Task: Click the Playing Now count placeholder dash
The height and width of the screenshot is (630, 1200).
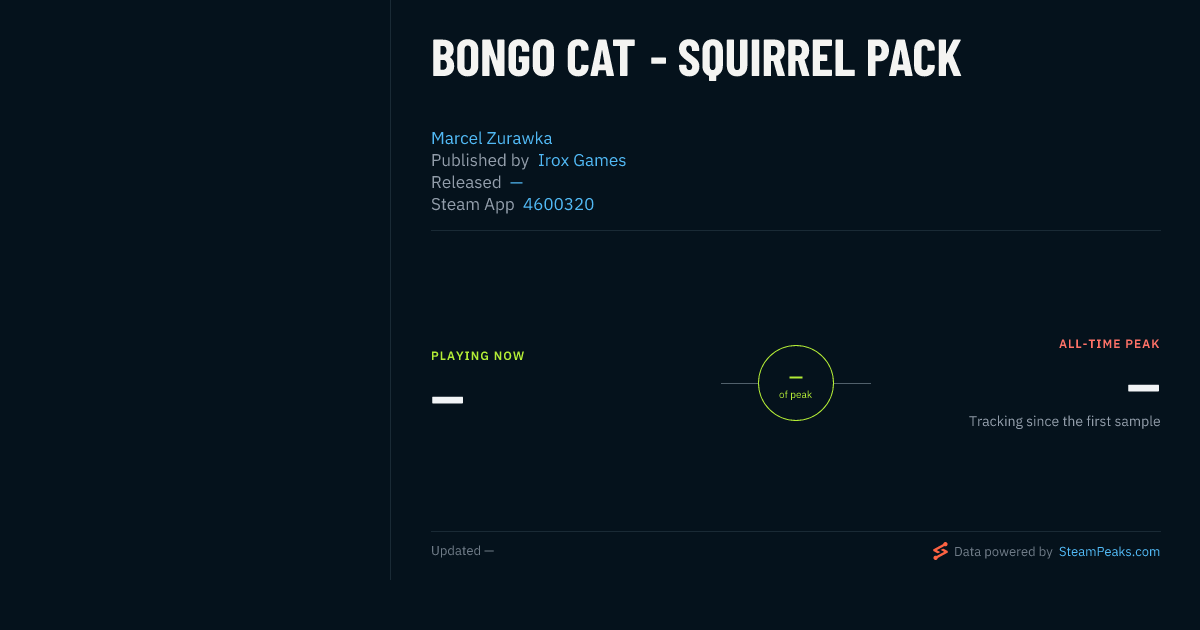Action: (x=447, y=400)
